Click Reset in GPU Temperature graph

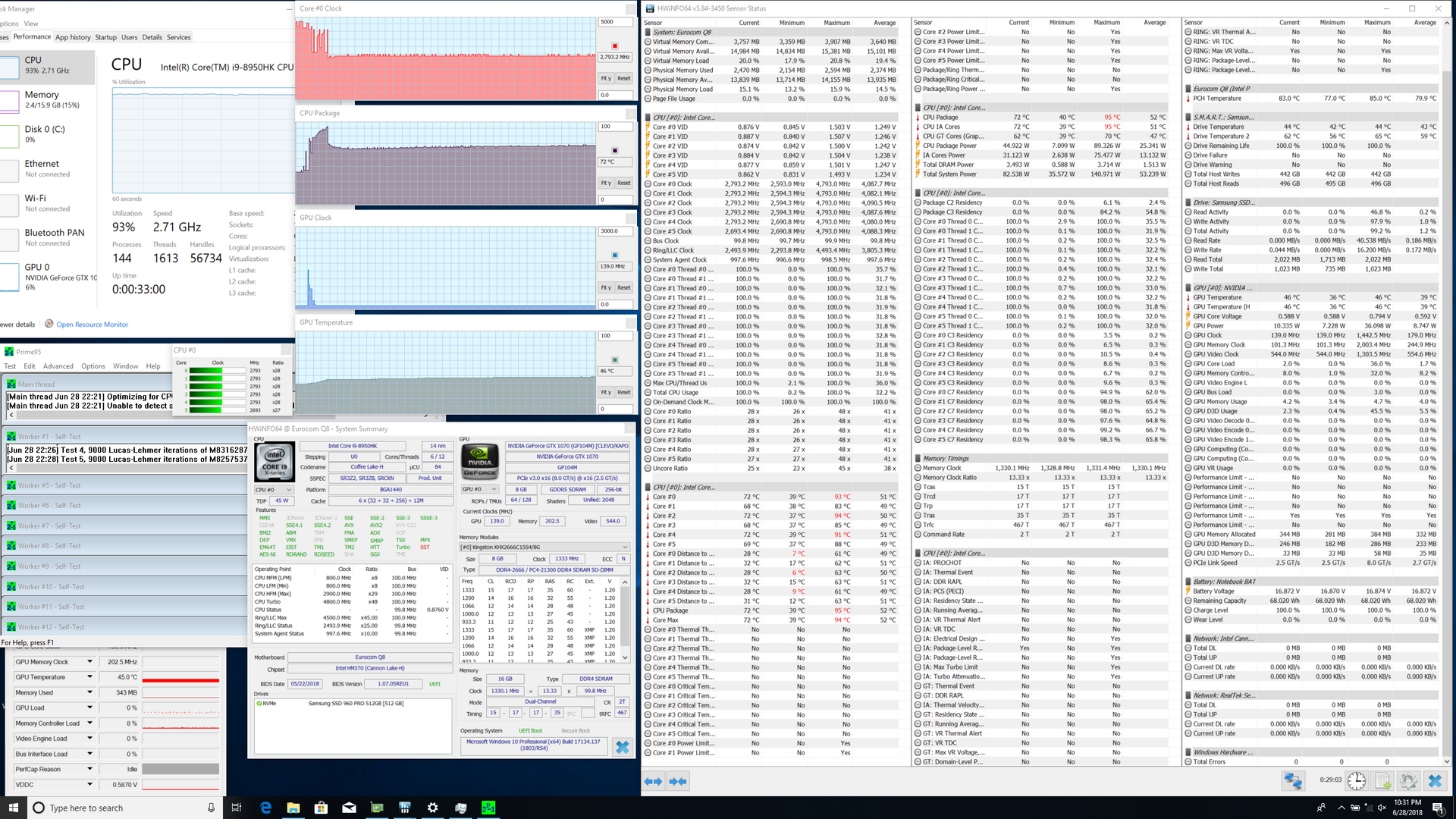pos(623,392)
